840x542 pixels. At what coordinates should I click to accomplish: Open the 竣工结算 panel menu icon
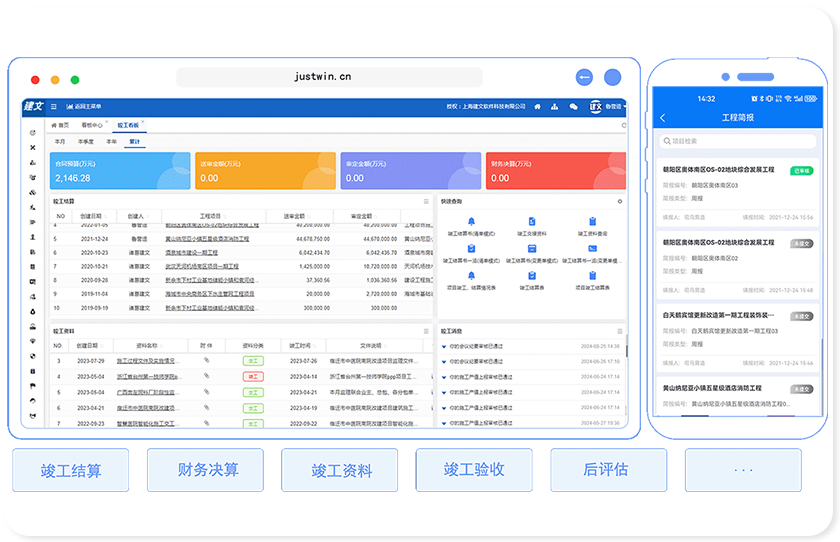pyautogui.click(x=425, y=201)
